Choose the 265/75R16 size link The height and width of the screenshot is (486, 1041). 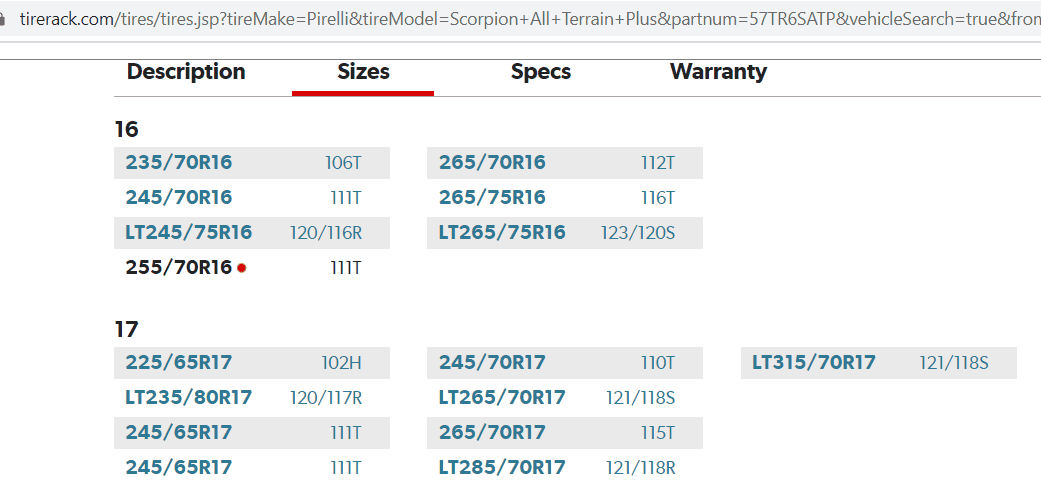pyautogui.click(x=492, y=198)
